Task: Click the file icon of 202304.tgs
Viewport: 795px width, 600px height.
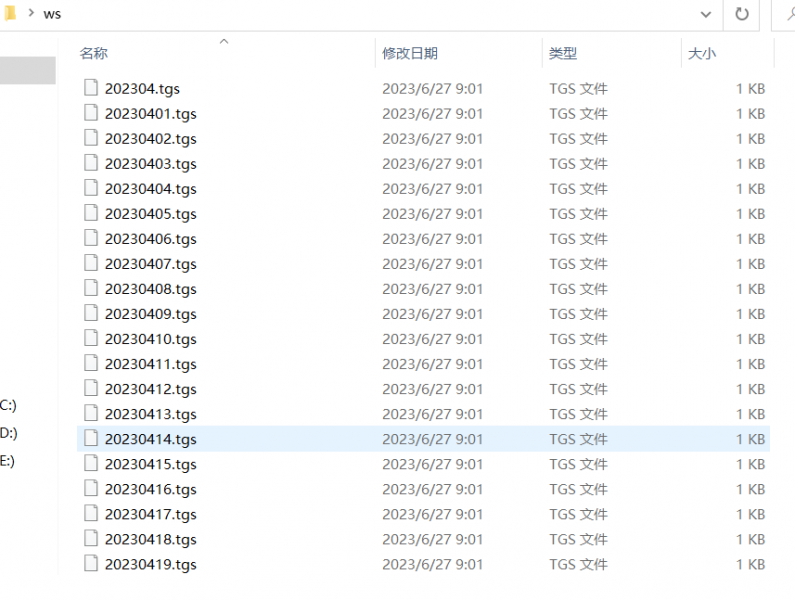Action: click(92, 88)
